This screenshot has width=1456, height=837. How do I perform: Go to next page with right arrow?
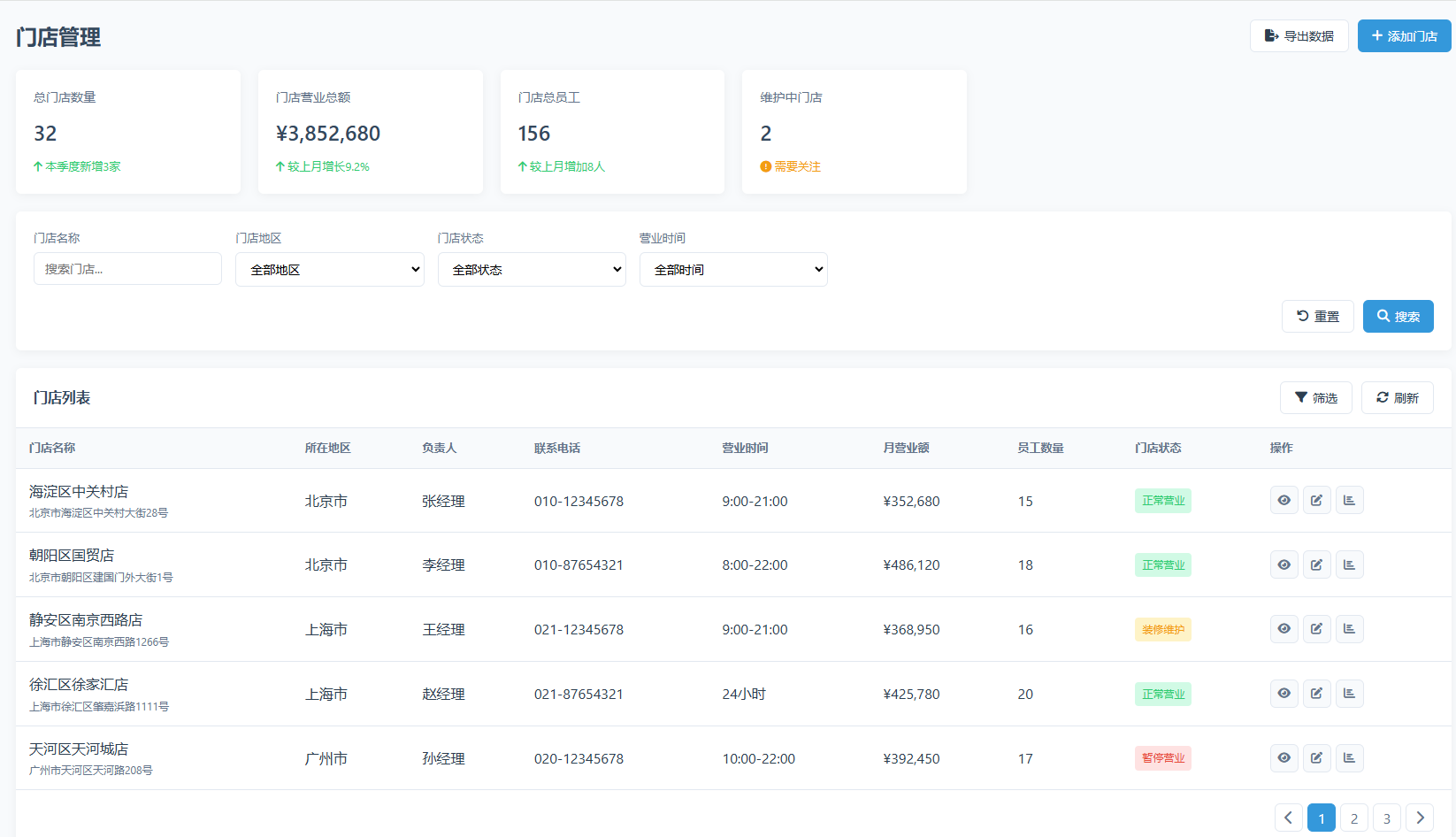[x=1420, y=818]
